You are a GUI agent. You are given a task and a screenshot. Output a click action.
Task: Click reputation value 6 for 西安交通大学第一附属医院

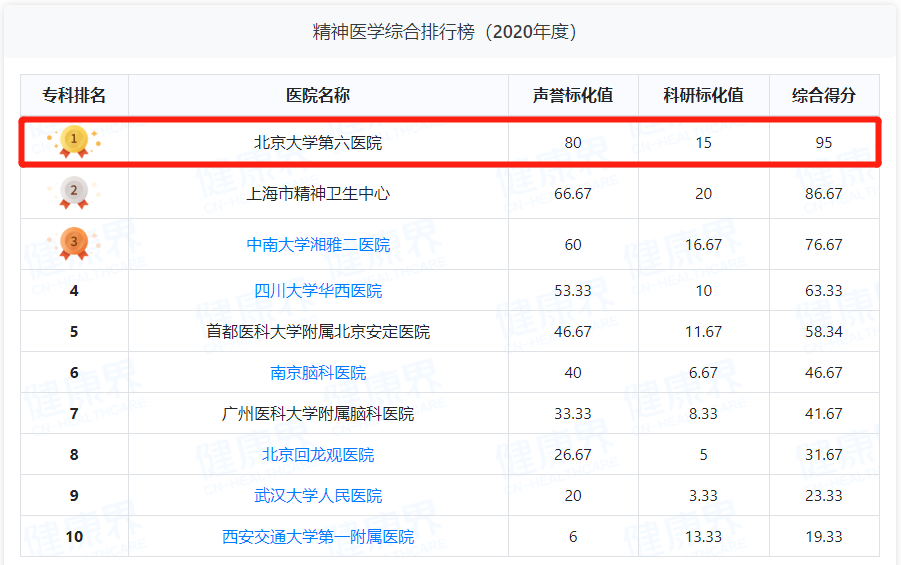coord(573,537)
